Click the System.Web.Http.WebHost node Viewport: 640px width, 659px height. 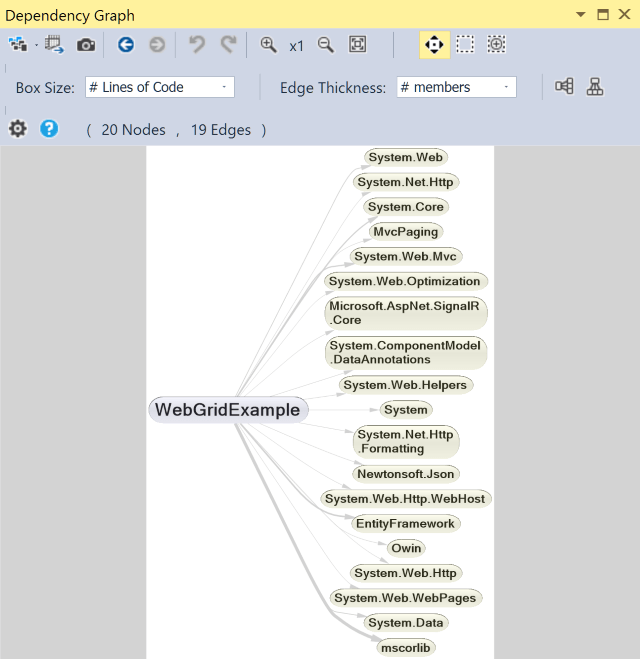[x=406, y=499]
